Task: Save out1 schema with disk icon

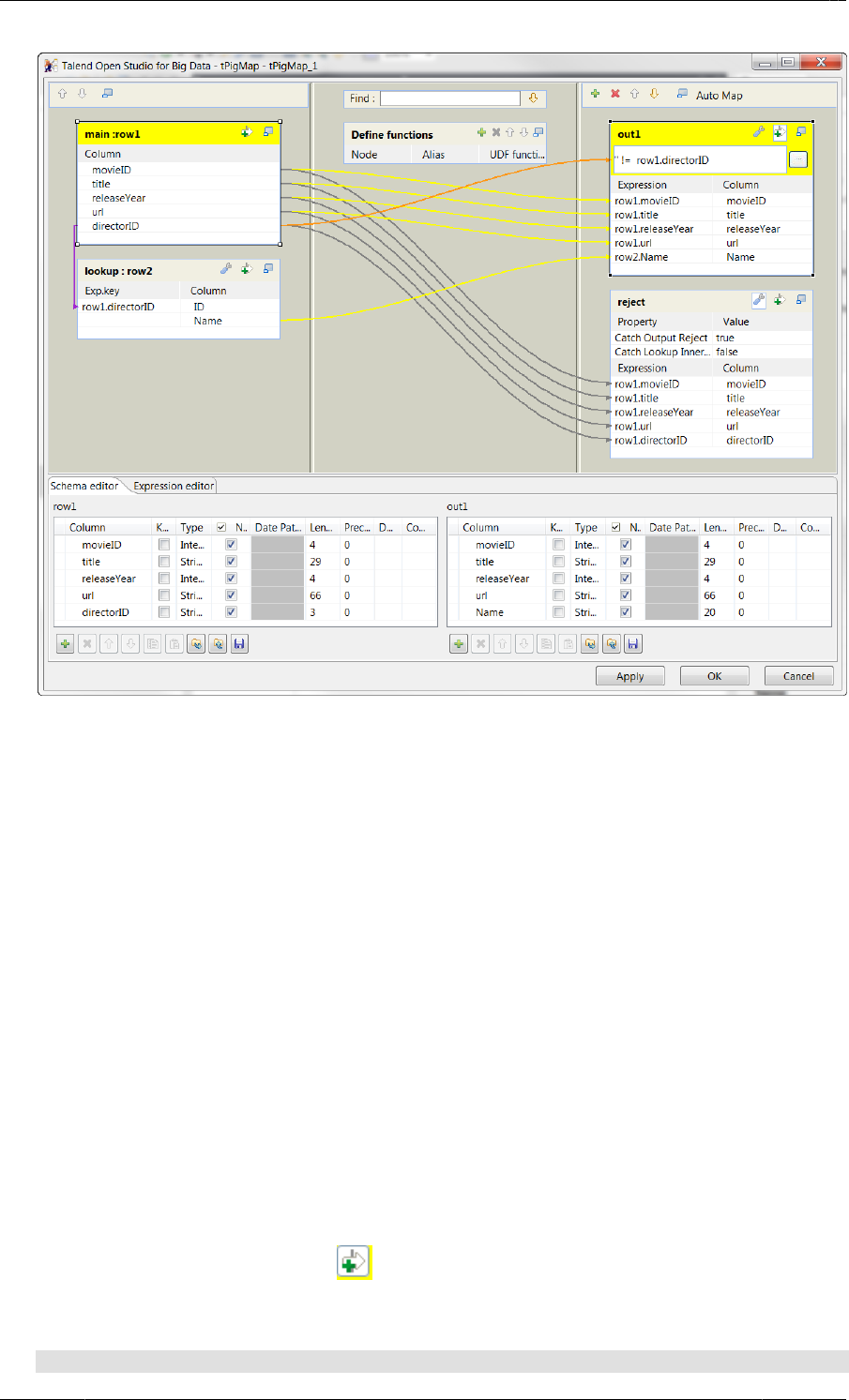Action: coord(633,644)
